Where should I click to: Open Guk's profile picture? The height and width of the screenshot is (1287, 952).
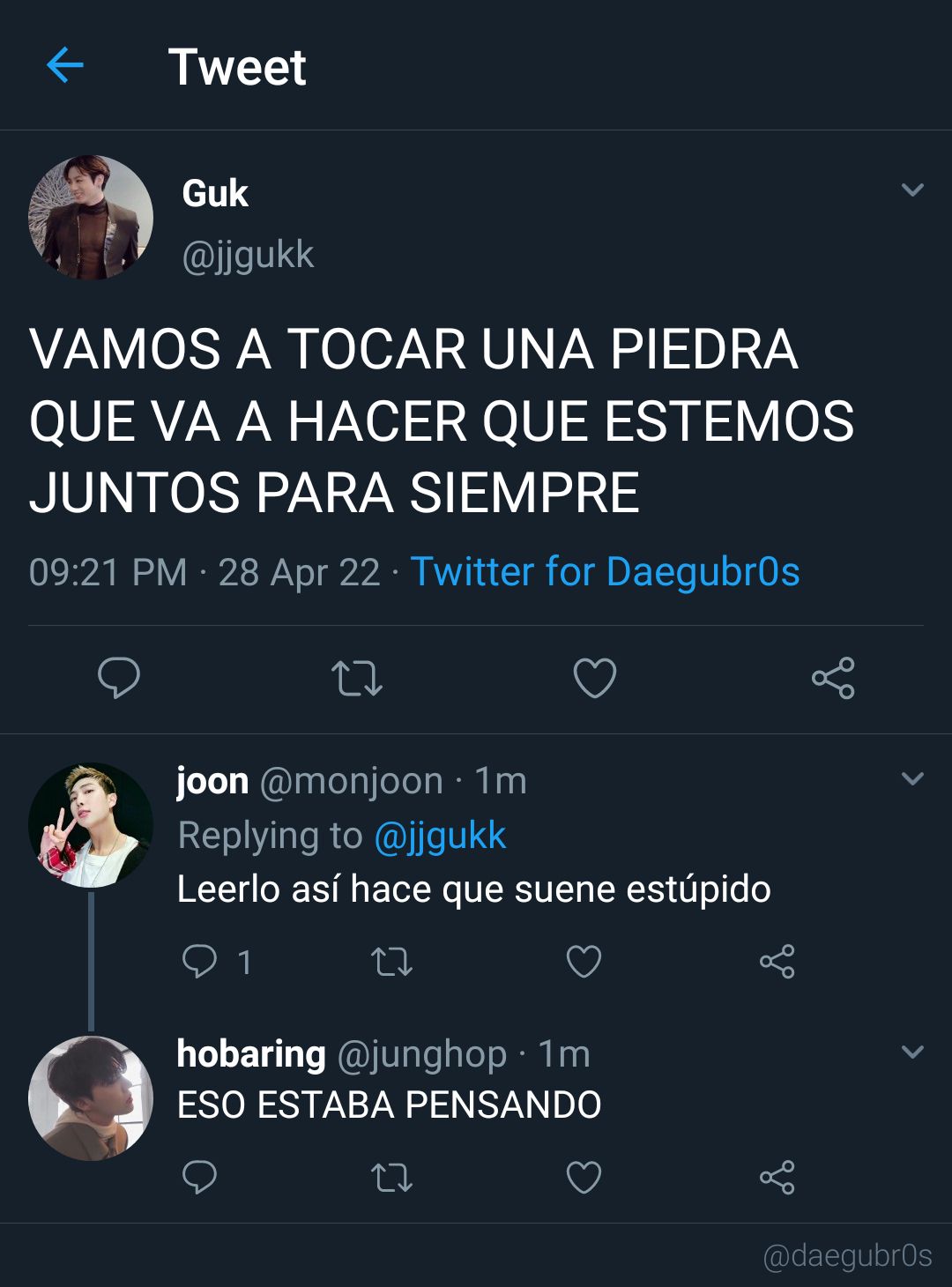pos(91,218)
